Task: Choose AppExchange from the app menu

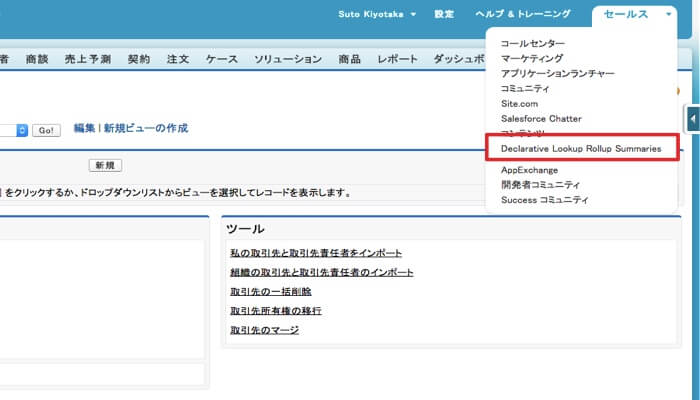Action: [529, 170]
